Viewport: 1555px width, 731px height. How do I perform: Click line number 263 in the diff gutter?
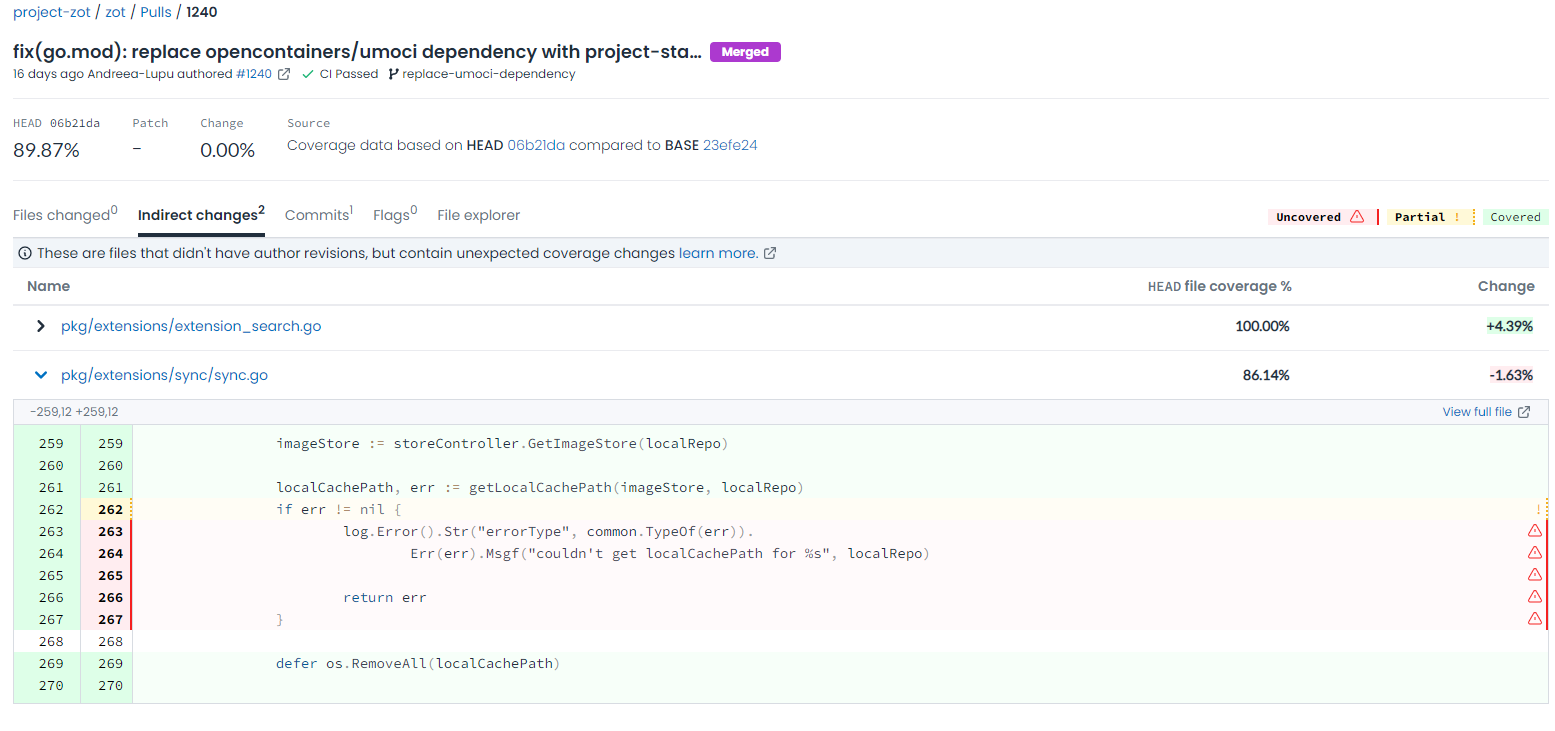(x=108, y=530)
